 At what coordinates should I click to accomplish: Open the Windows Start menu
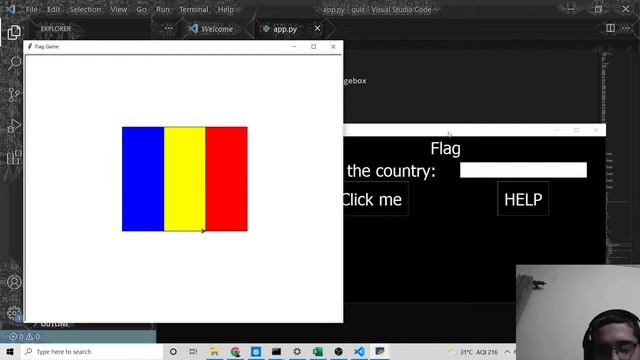(10, 351)
